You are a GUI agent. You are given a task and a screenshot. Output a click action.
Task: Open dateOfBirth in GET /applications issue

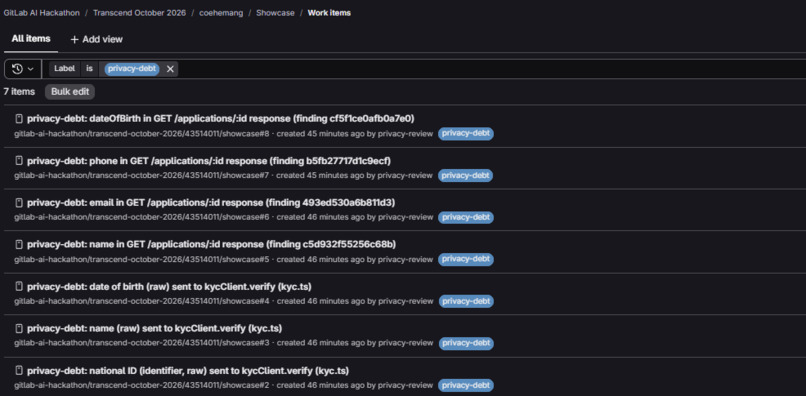221,119
